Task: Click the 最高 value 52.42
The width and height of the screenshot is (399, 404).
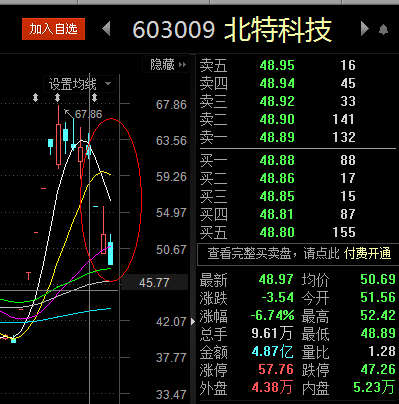Action: (378, 315)
